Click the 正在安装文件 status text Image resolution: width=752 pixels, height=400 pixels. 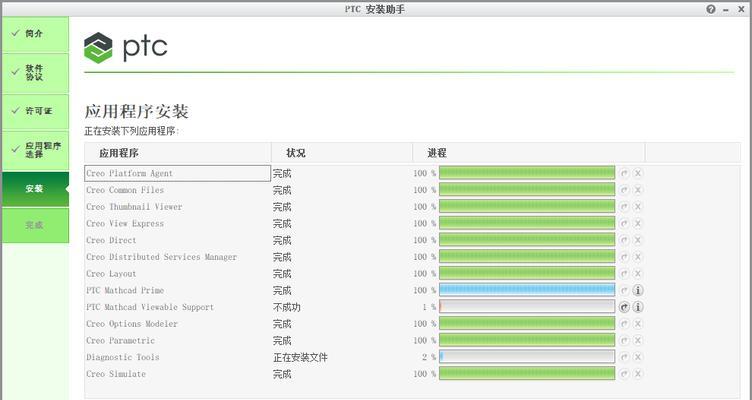tap(300, 357)
